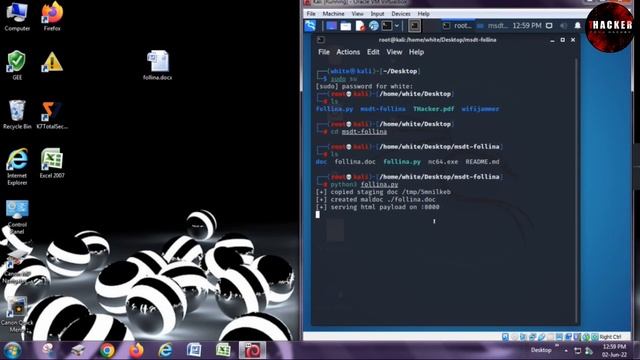Launch terminal emulator from Kali panel
This screenshot has width=640, height=360.
tap(387, 26)
